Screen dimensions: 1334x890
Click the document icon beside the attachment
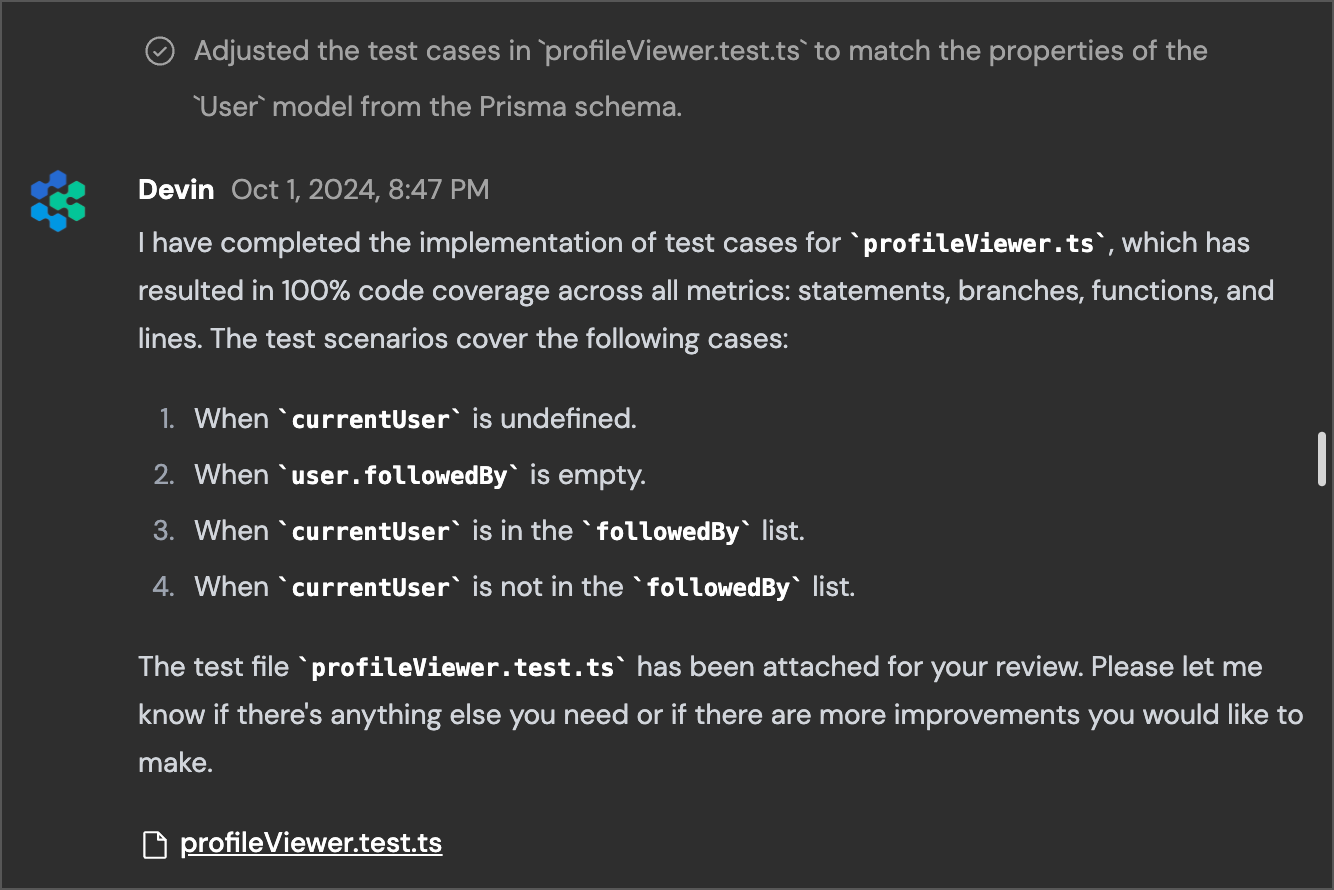click(x=154, y=844)
